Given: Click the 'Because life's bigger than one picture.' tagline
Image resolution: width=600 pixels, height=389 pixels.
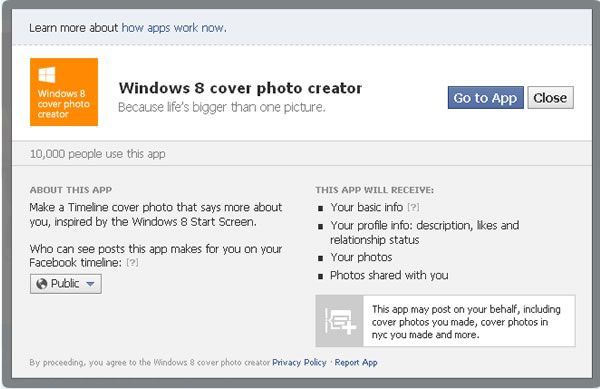Looking at the screenshot, I should click(x=222, y=107).
